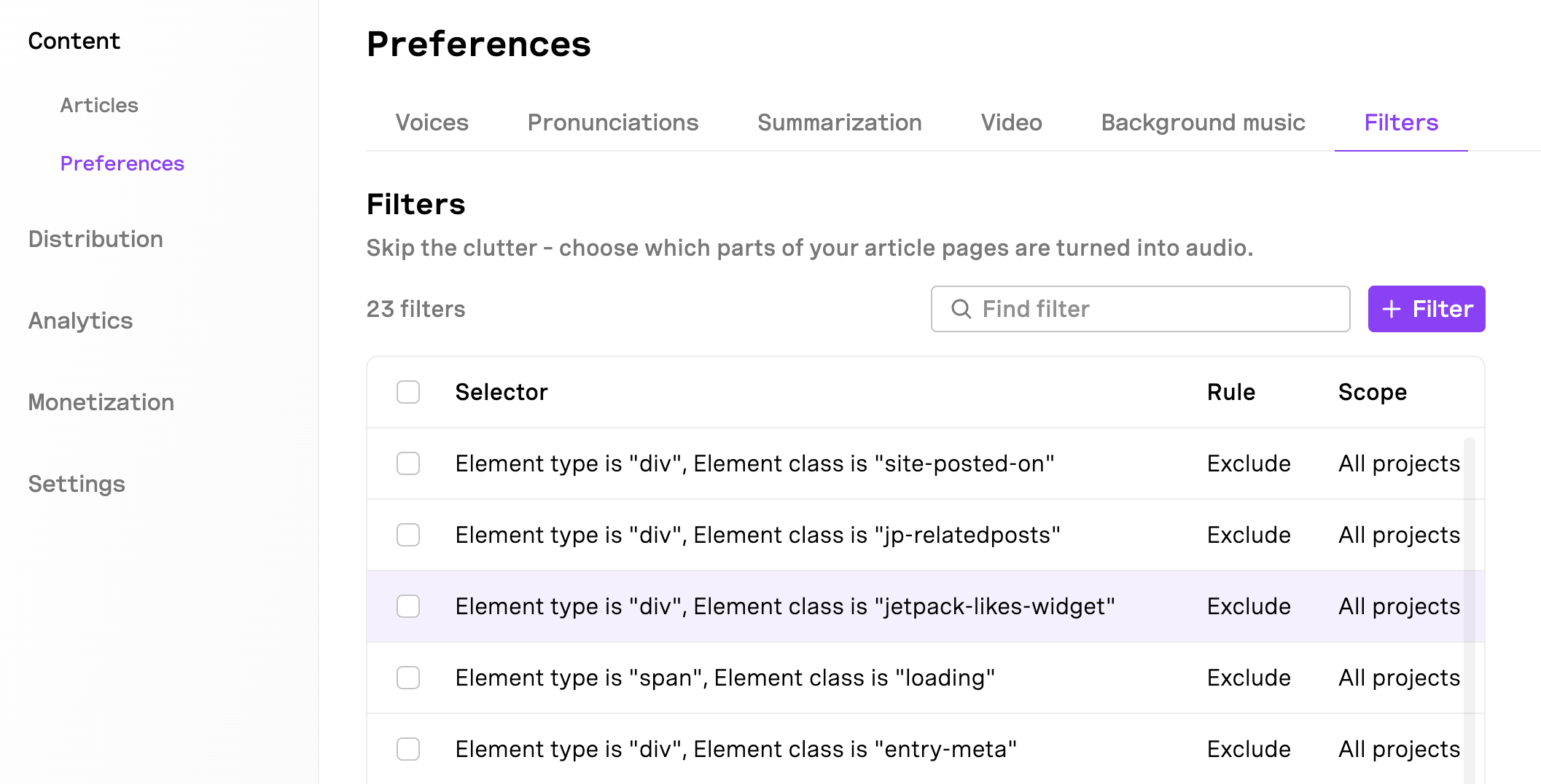Open the Settings sidebar section
Viewport: 1541px width, 784px height.
[x=77, y=484]
